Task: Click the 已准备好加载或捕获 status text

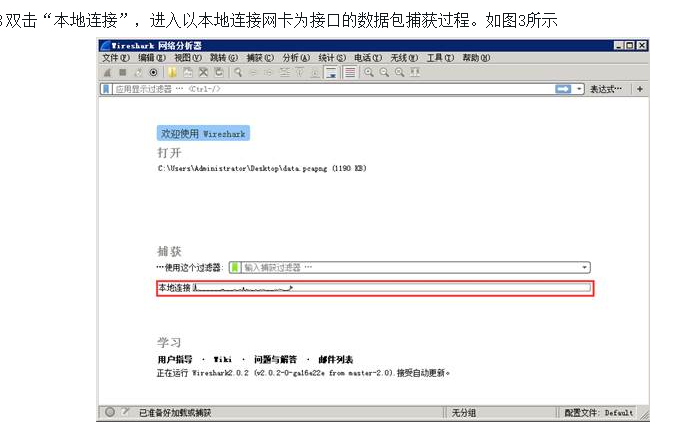Action: 175,413
